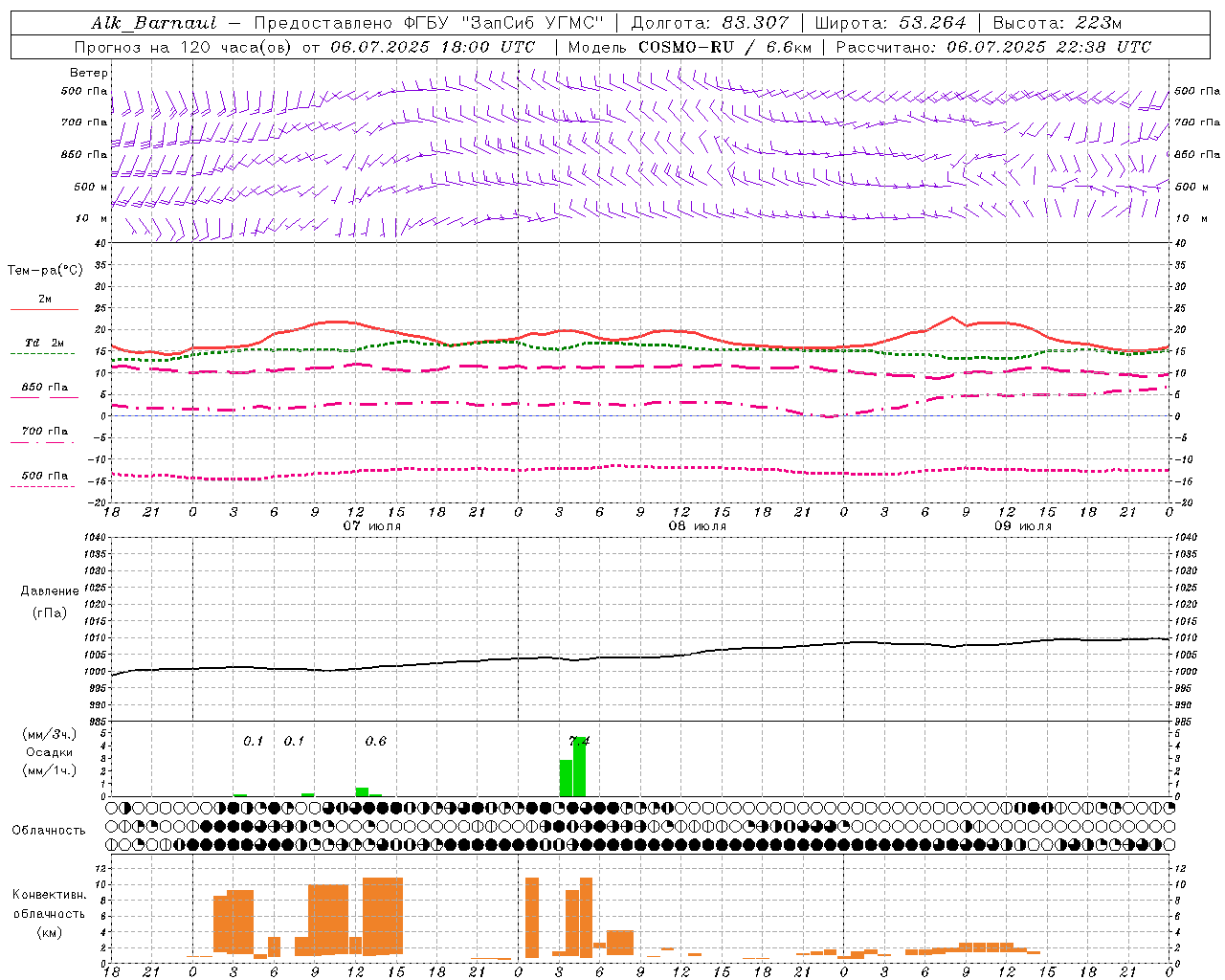Click the '(мм/1ч.)' units label
This screenshot has width=1225, height=980.
(x=49, y=770)
